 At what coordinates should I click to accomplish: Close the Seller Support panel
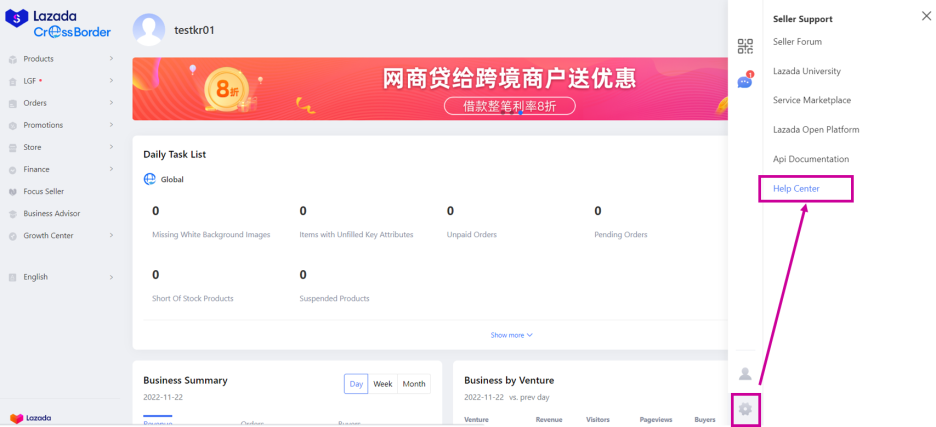click(x=925, y=16)
